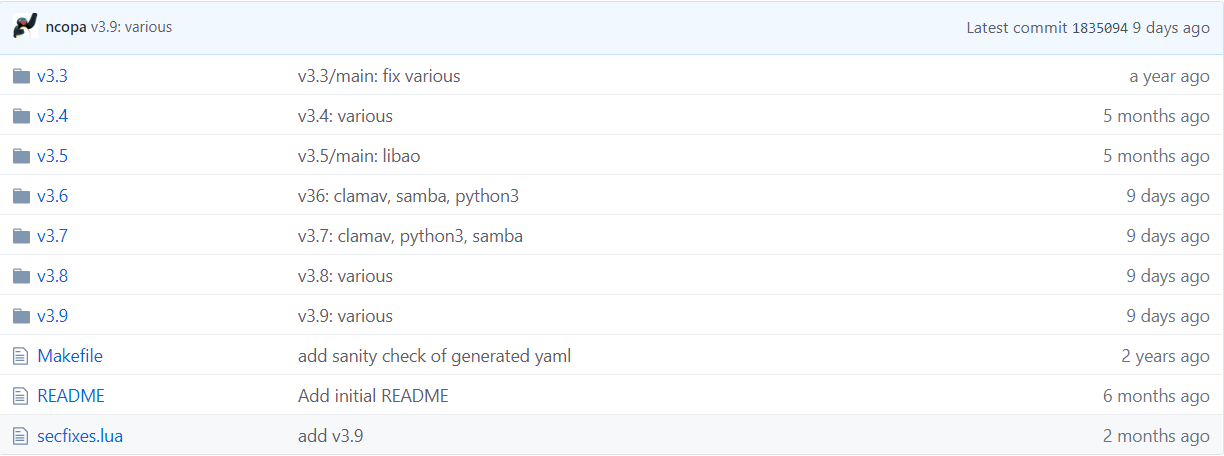Screen dimensions: 1224x456
Task: Open the v3.4 folder
Action: pyautogui.click(x=52, y=116)
